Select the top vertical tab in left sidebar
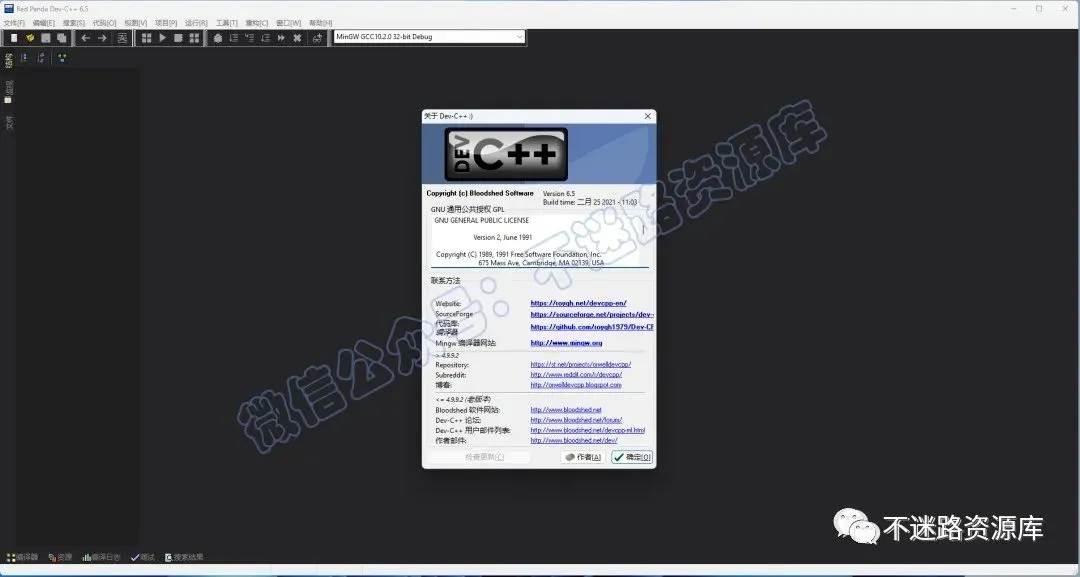This screenshot has height=577, width=1080. pyautogui.click(x=9, y=61)
